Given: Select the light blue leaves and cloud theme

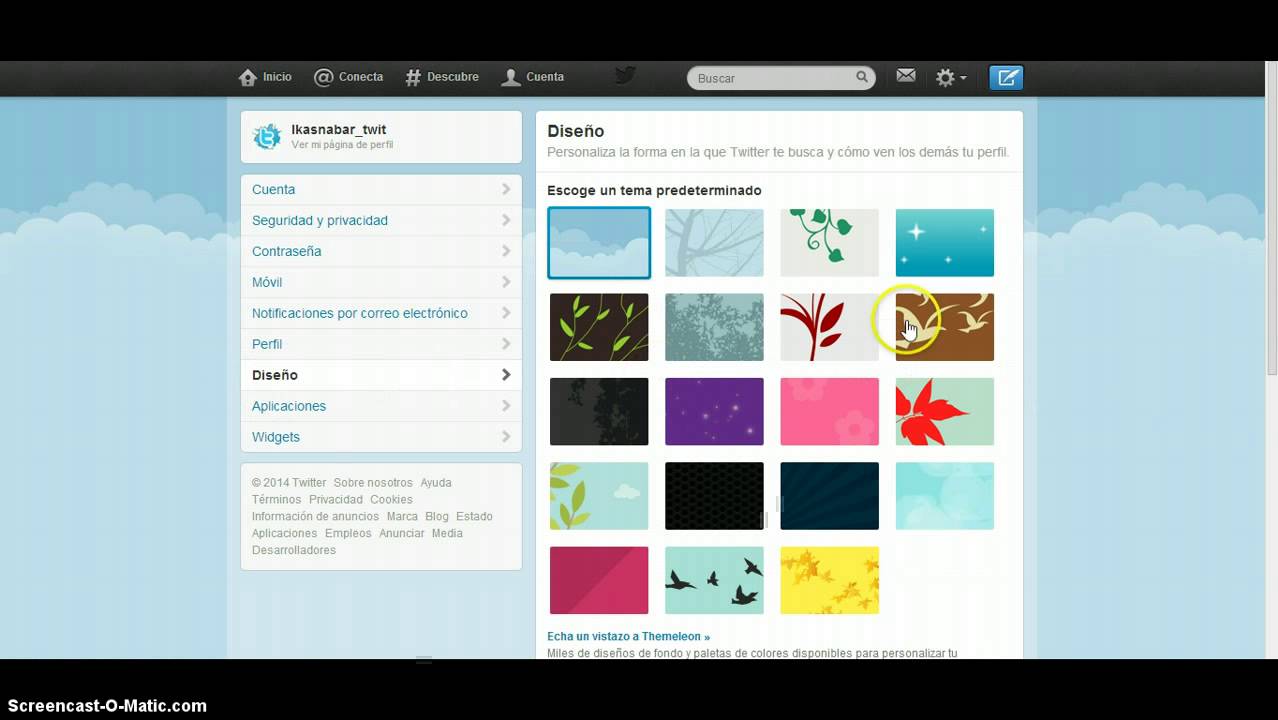Looking at the screenshot, I should (x=599, y=496).
